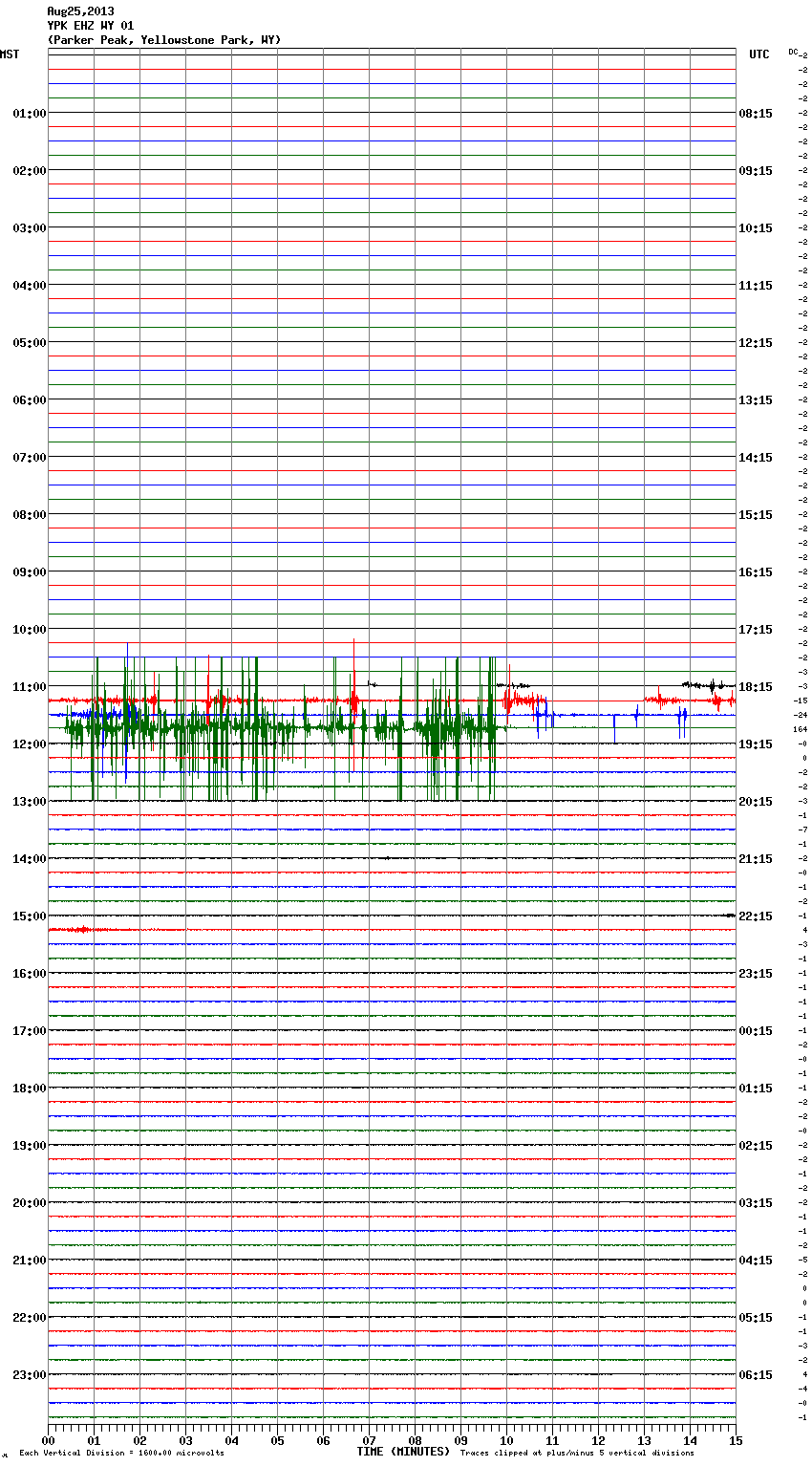Select the MST time label "01:00"

(x=30, y=114)
